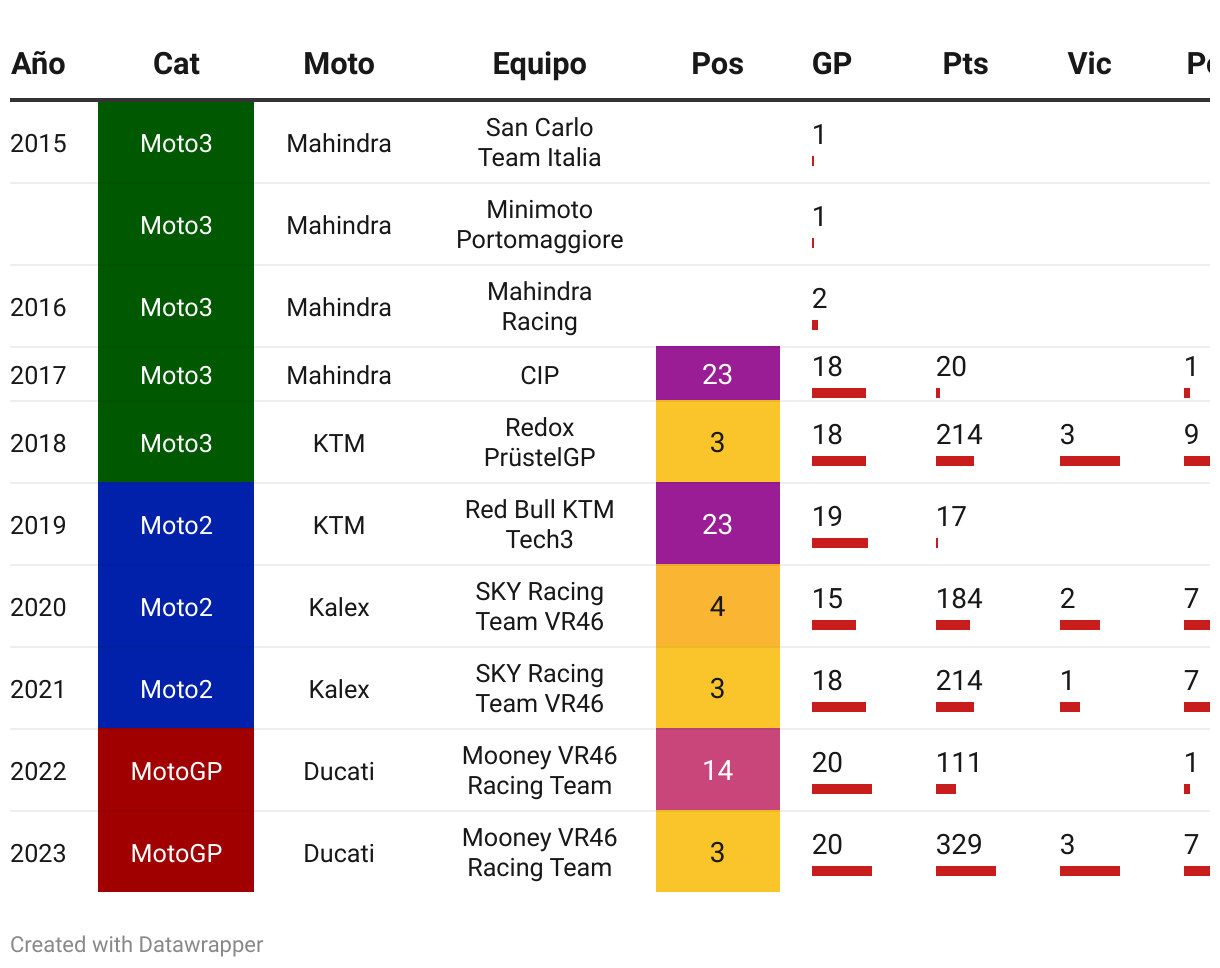Click the green Moto3 cell for 2015
1220x968 pixels.
(x=176, y=143)
